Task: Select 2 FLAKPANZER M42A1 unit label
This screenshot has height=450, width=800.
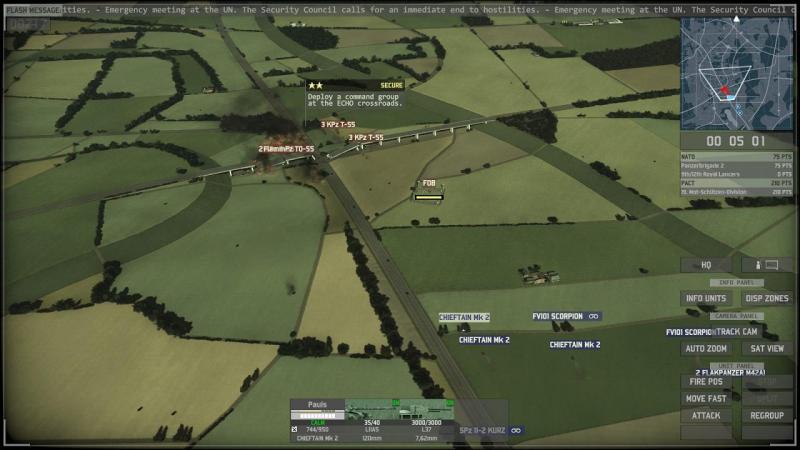Action: click(x=730, y=373)
